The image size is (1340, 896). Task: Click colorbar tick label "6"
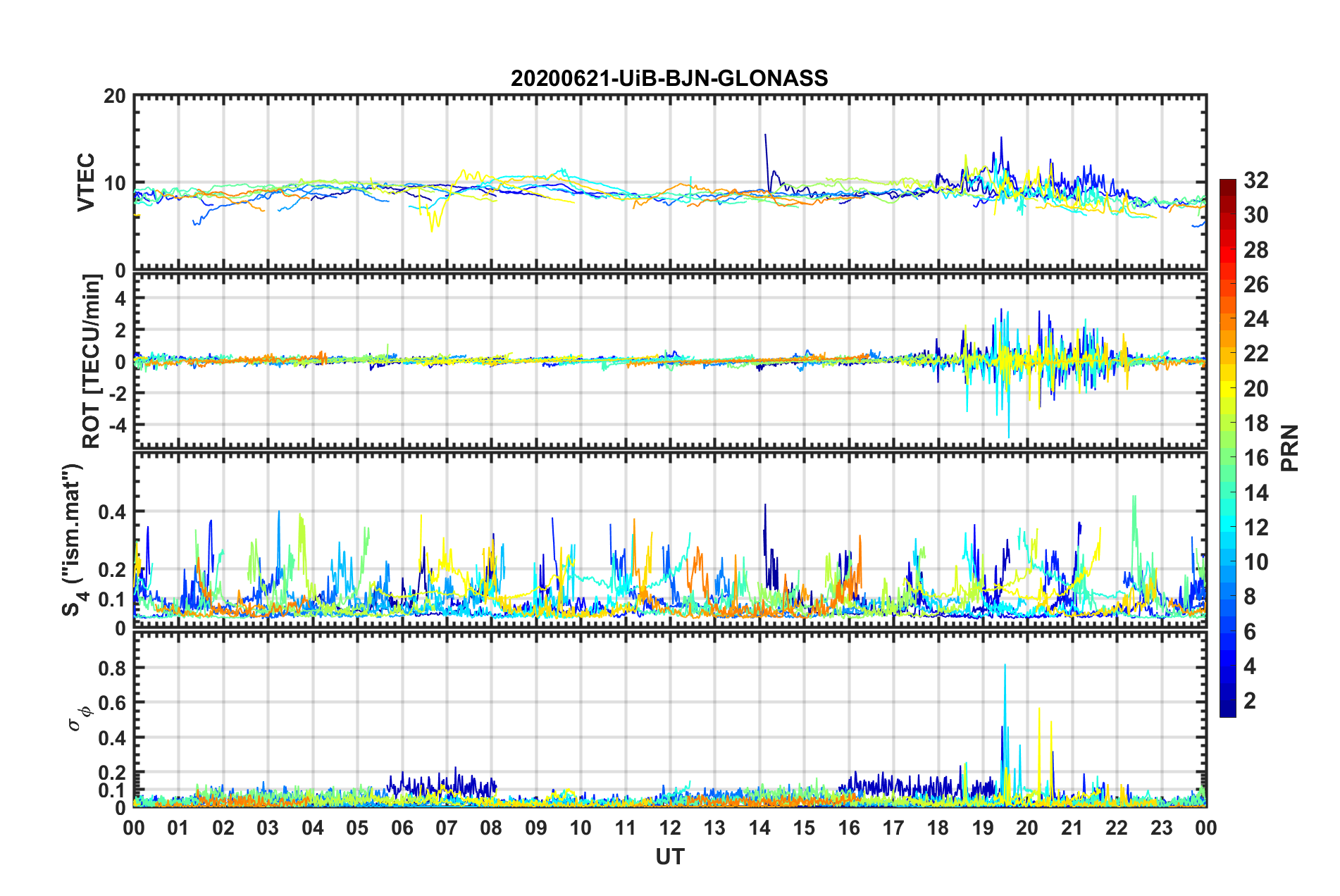point(1250,632)
